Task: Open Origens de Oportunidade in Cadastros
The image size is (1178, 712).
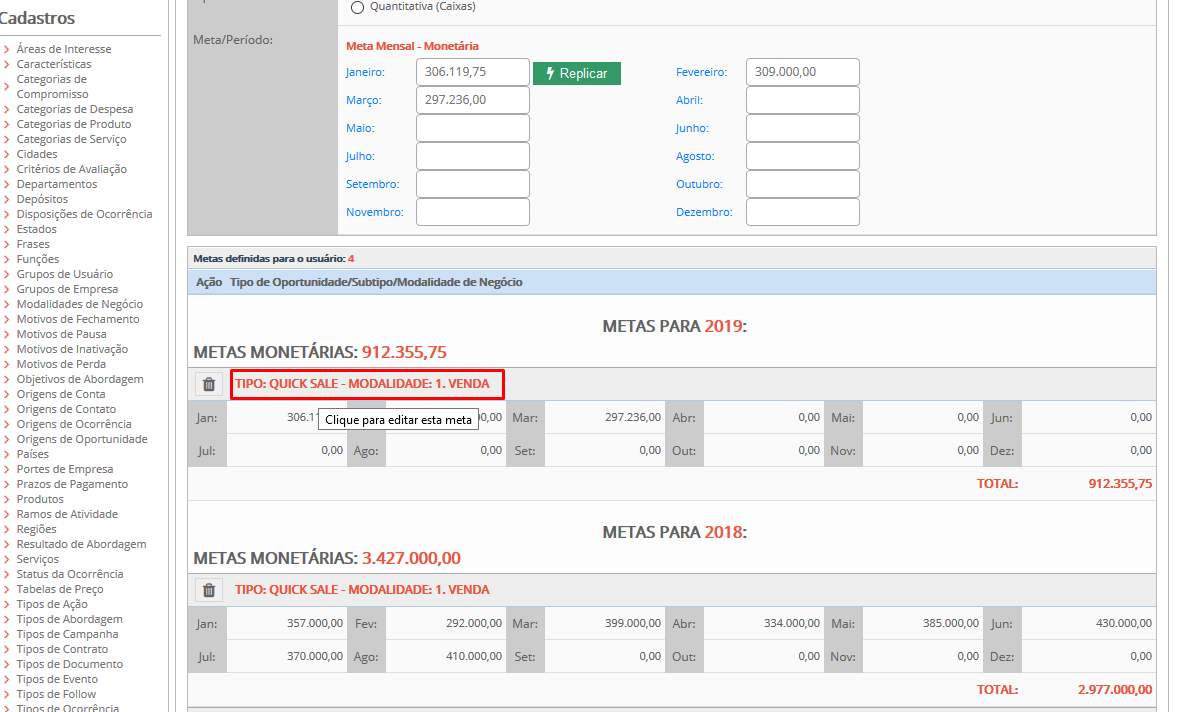Action: pos(82,439)
